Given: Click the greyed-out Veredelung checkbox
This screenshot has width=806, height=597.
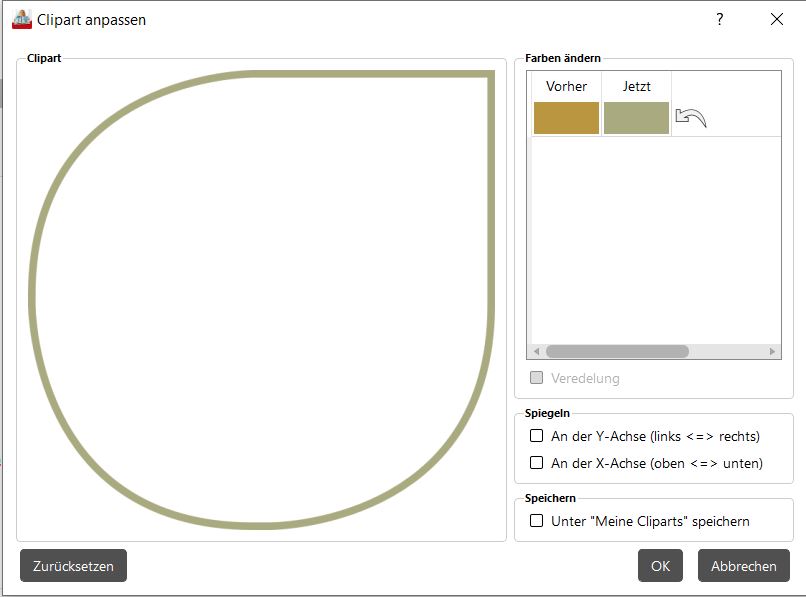Looking at the screenshot, I should (537, 378).
